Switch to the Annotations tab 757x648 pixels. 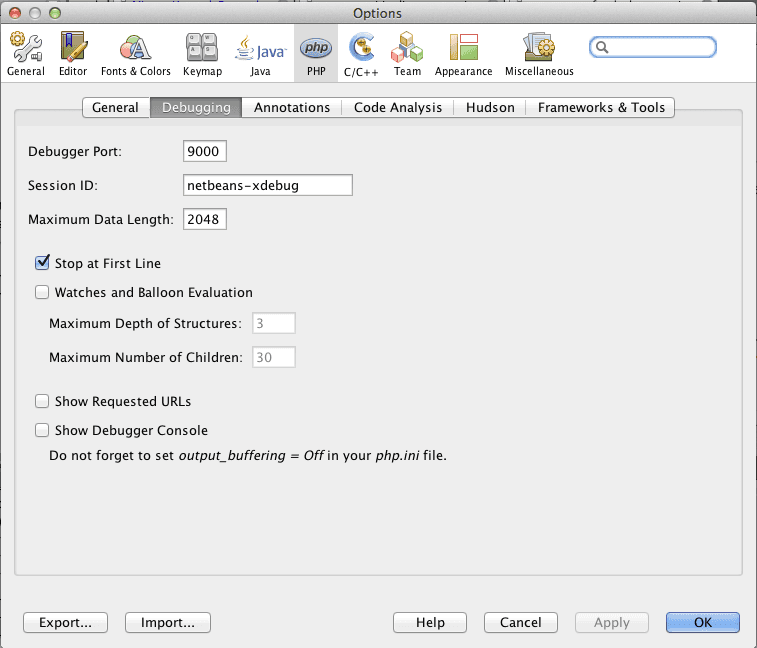(292, 107)
